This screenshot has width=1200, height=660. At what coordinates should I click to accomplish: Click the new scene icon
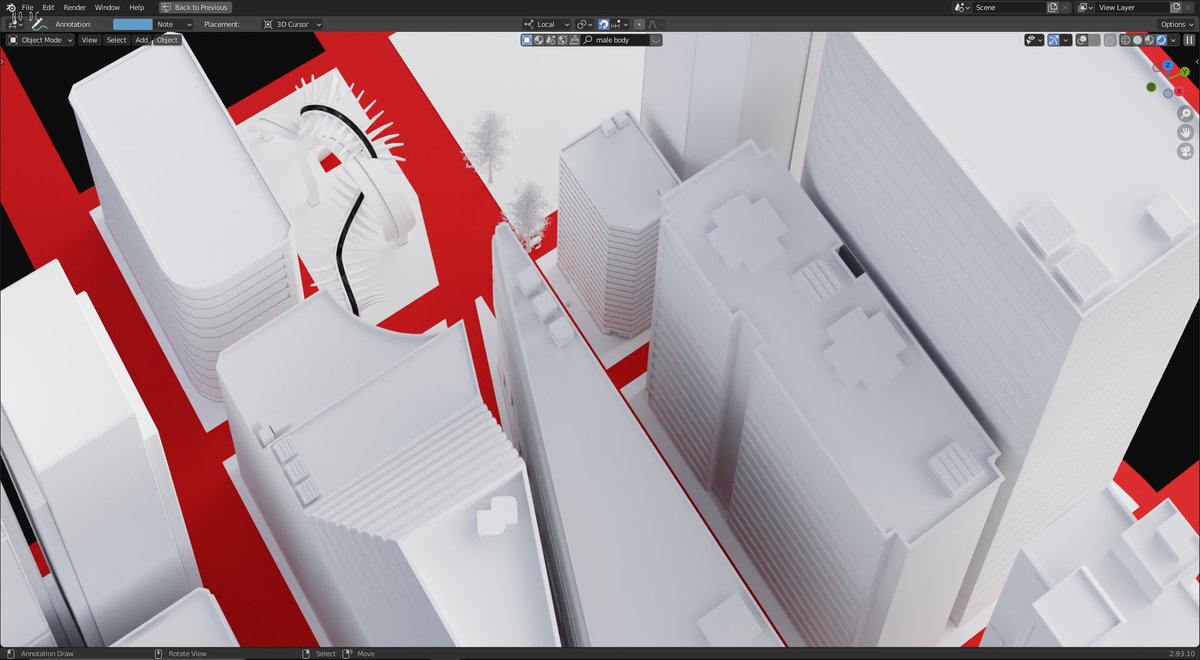[1053, 7]
